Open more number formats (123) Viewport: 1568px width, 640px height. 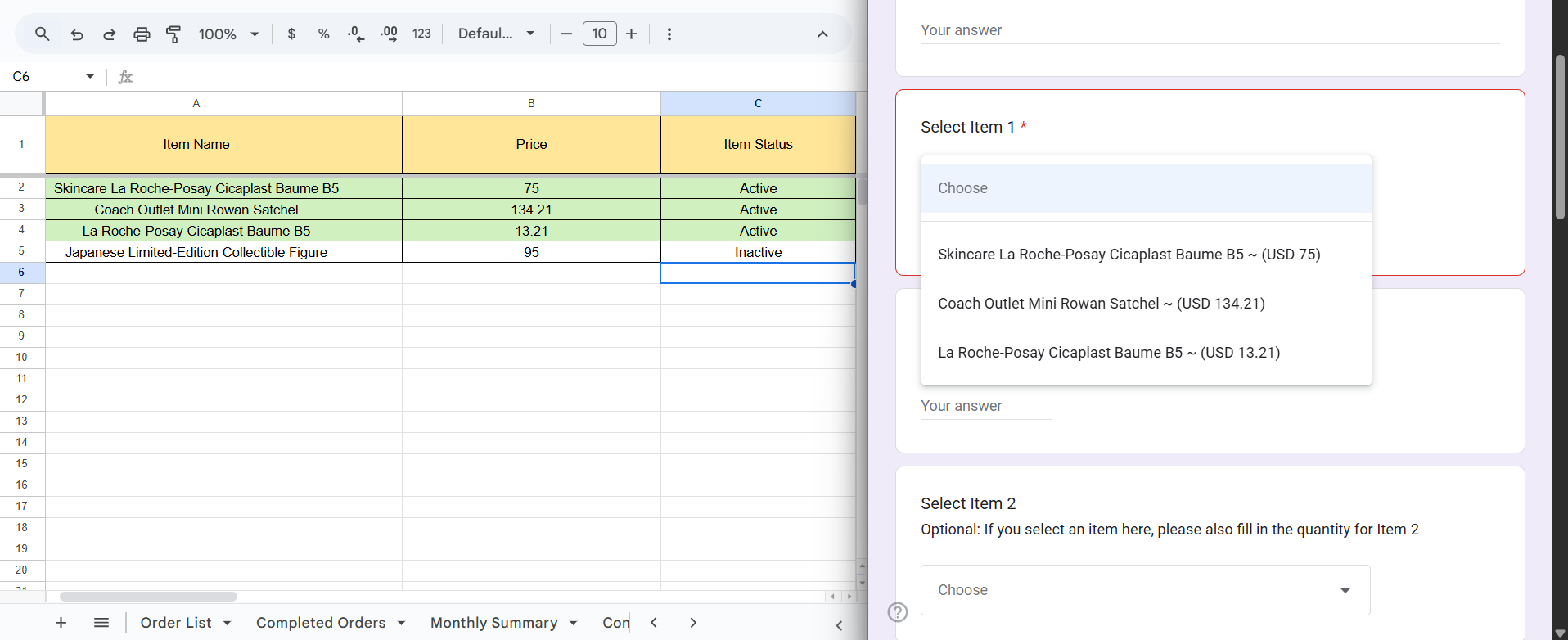421,34
